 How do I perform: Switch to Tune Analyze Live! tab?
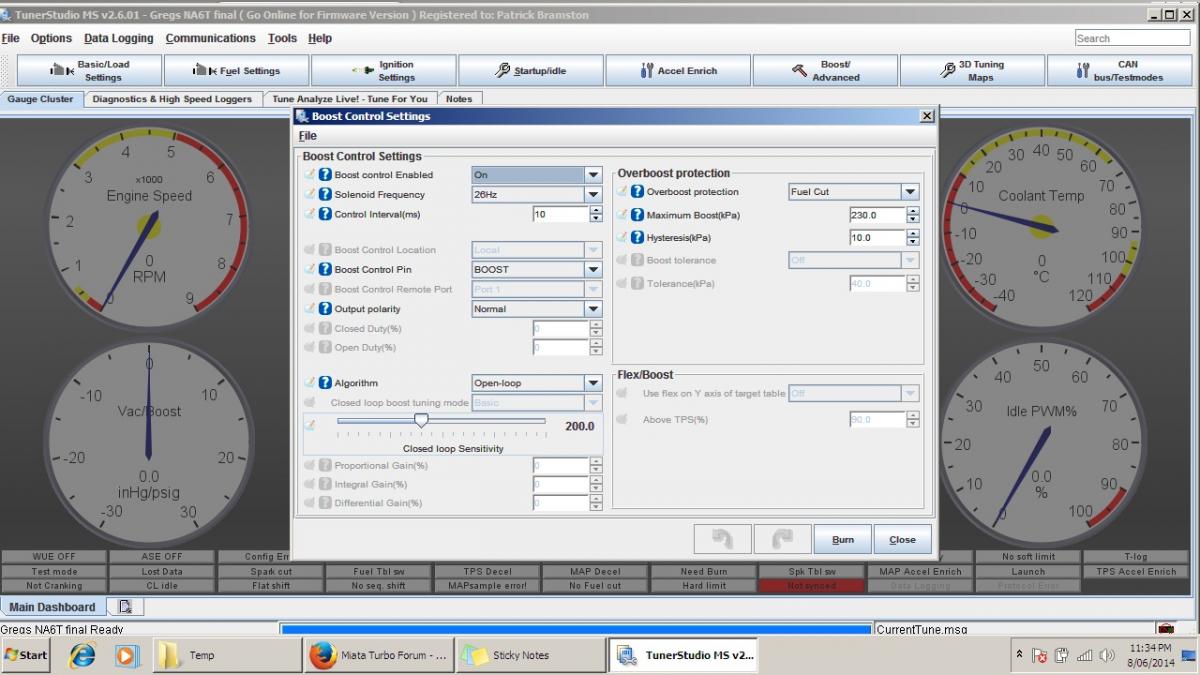(x=349, y=99)
